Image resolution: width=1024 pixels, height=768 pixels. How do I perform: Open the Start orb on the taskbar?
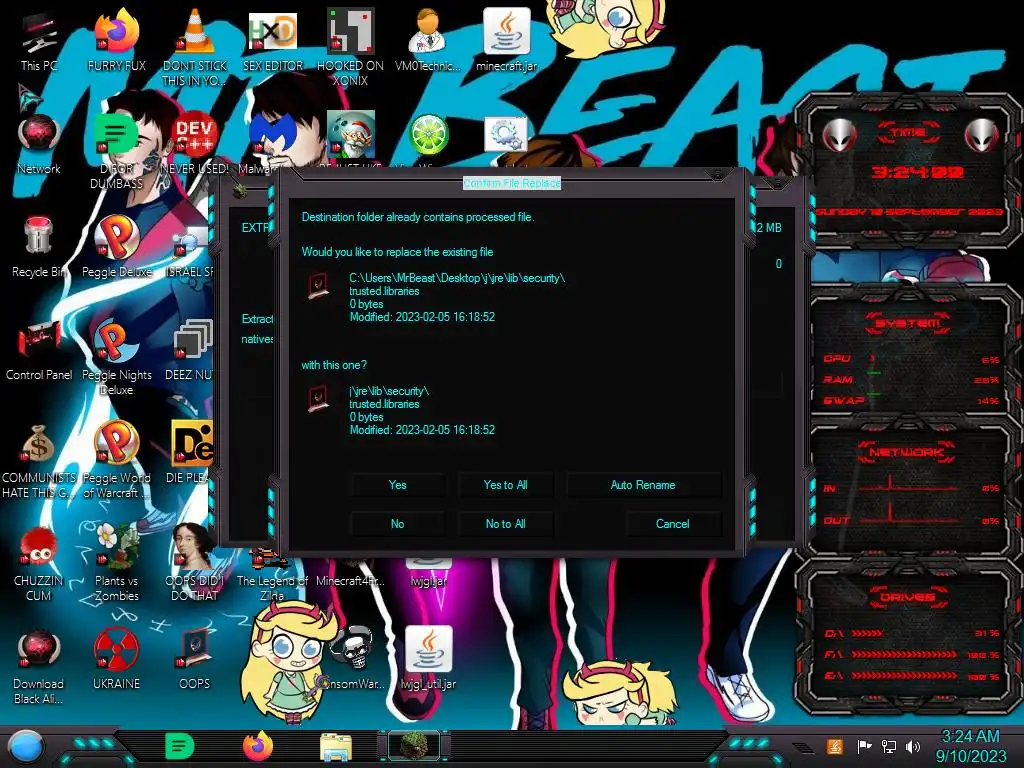(26, 747)
